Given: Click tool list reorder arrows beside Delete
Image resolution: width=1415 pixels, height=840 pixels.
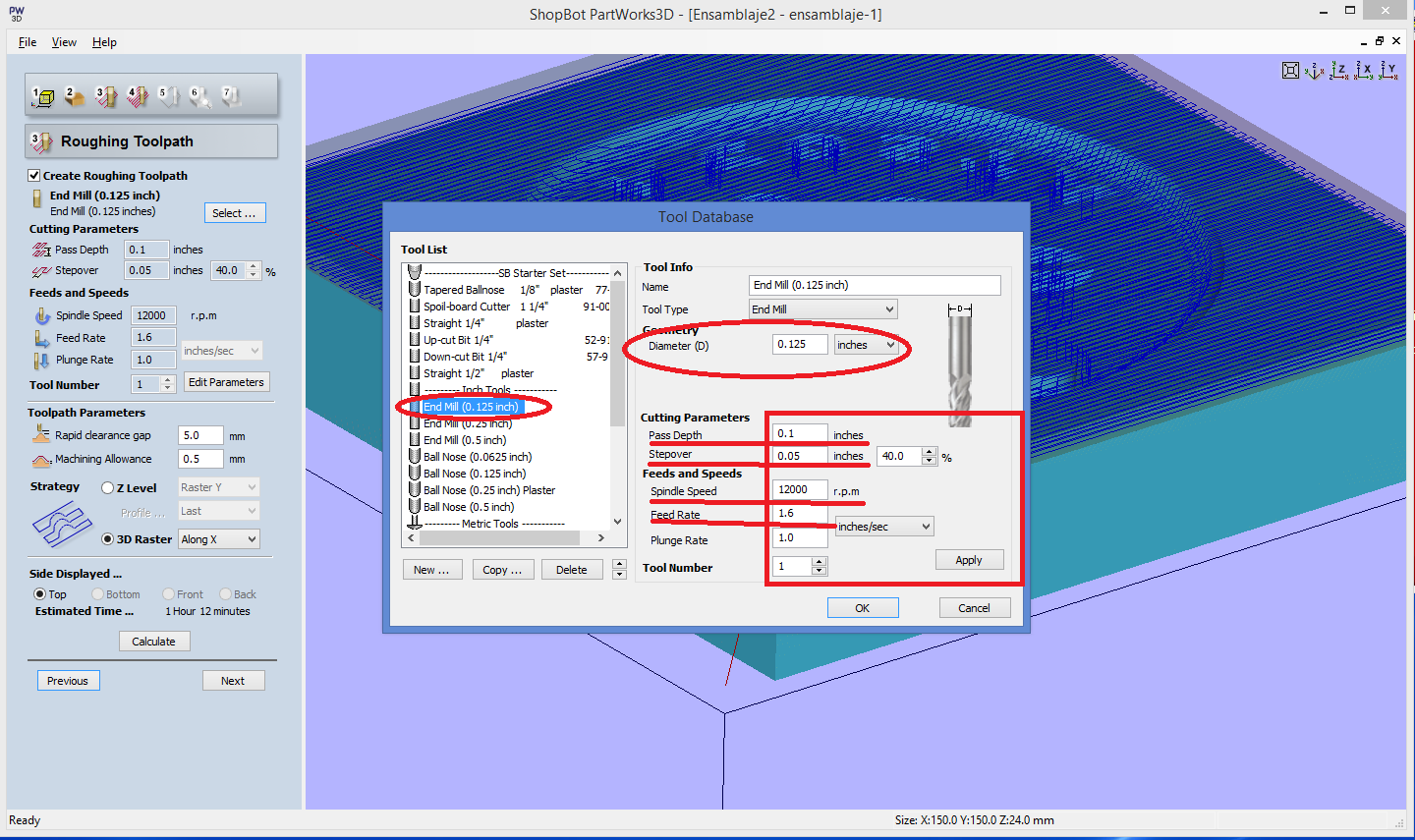Looking at the screenshot, I should [x=619, y=569].
